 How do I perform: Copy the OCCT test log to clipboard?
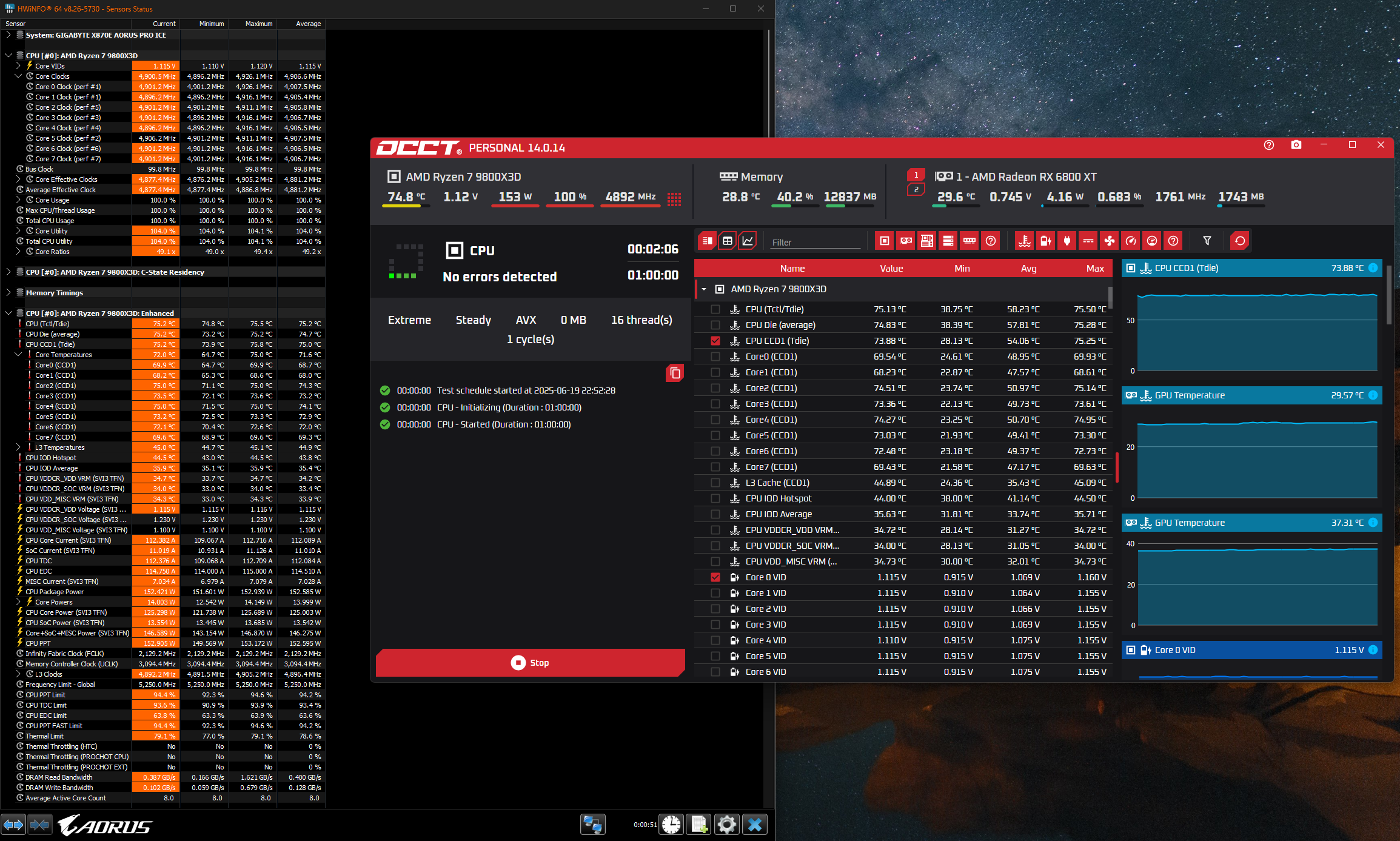675,373
